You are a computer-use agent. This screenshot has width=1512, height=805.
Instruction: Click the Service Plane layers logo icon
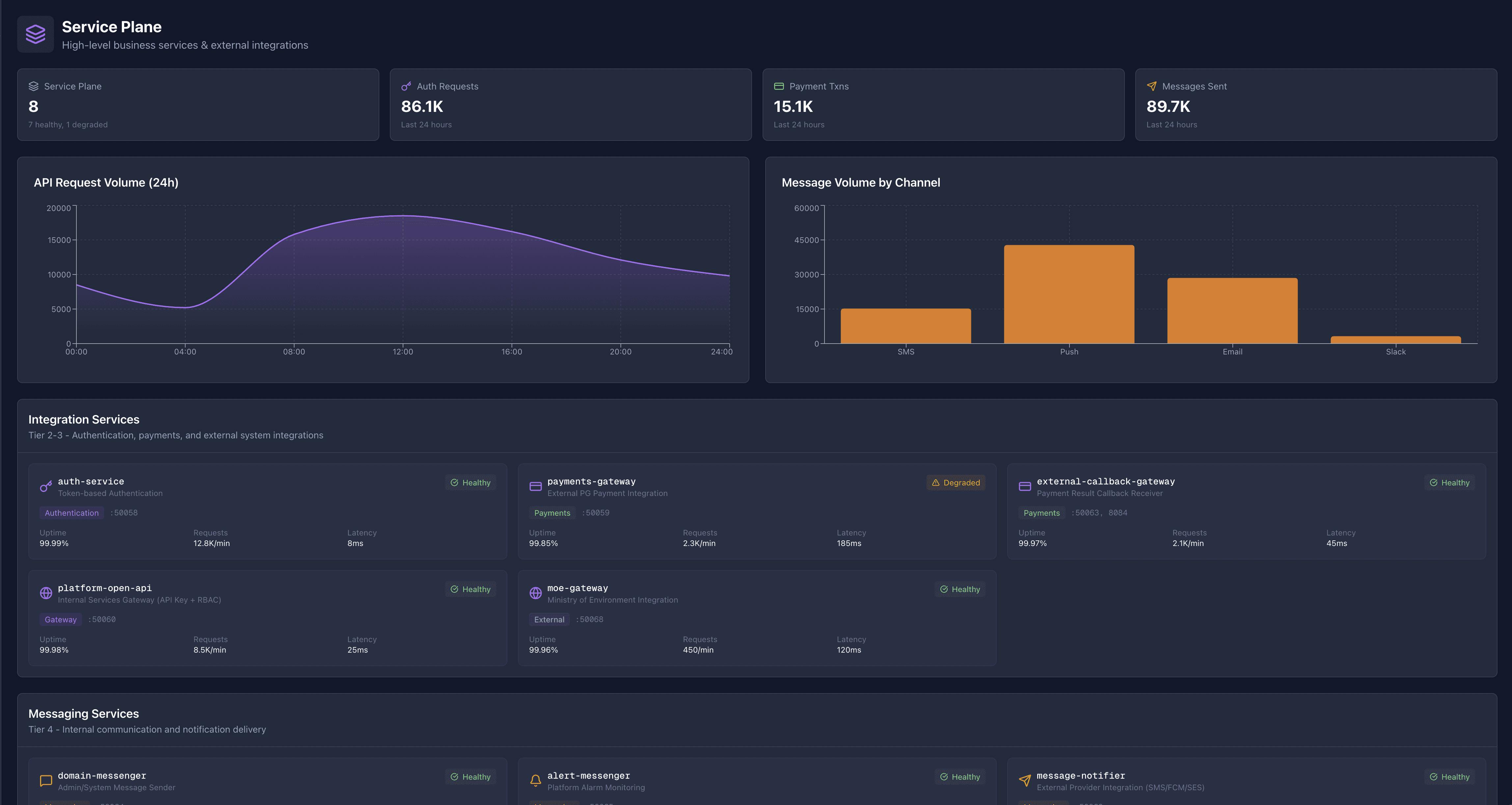(x=35, y=34)
